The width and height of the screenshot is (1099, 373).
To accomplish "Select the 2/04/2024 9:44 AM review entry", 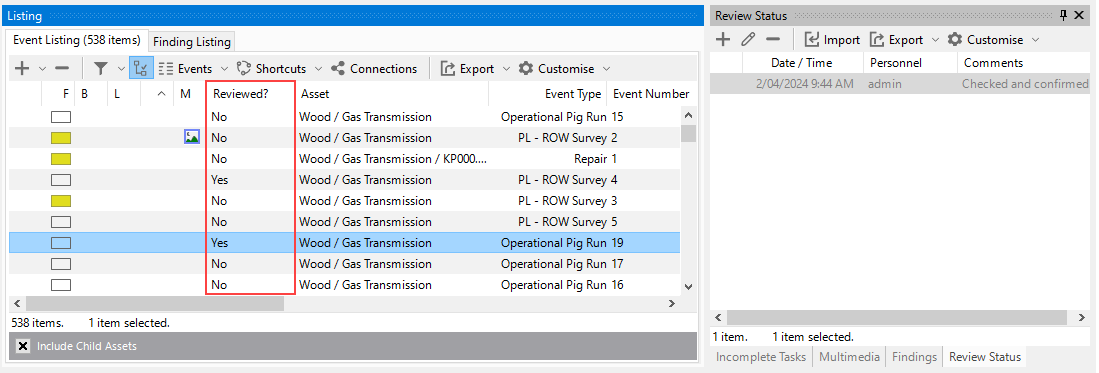I will [900, 83].
